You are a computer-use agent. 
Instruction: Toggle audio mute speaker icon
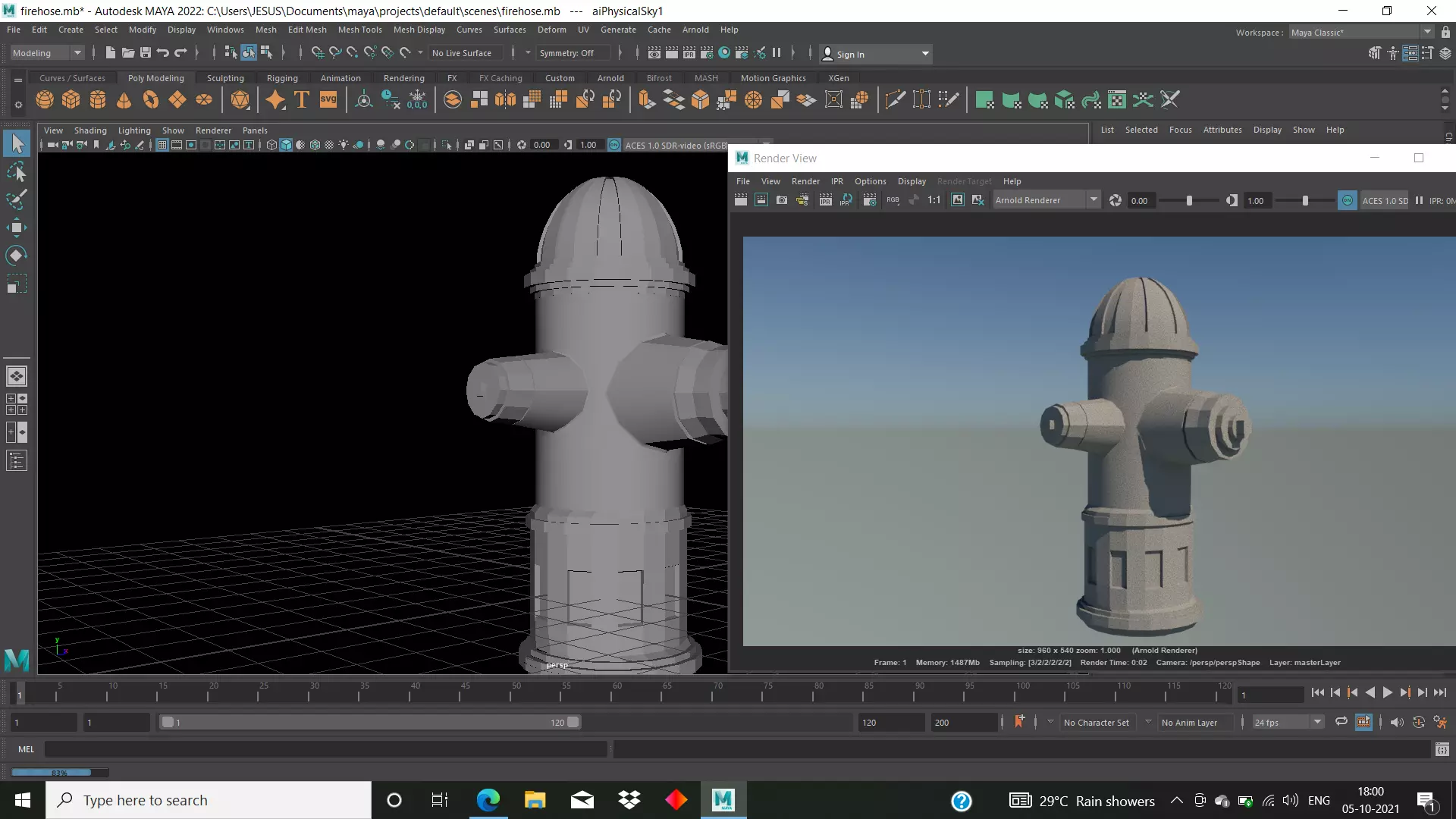click(1397, 722)
